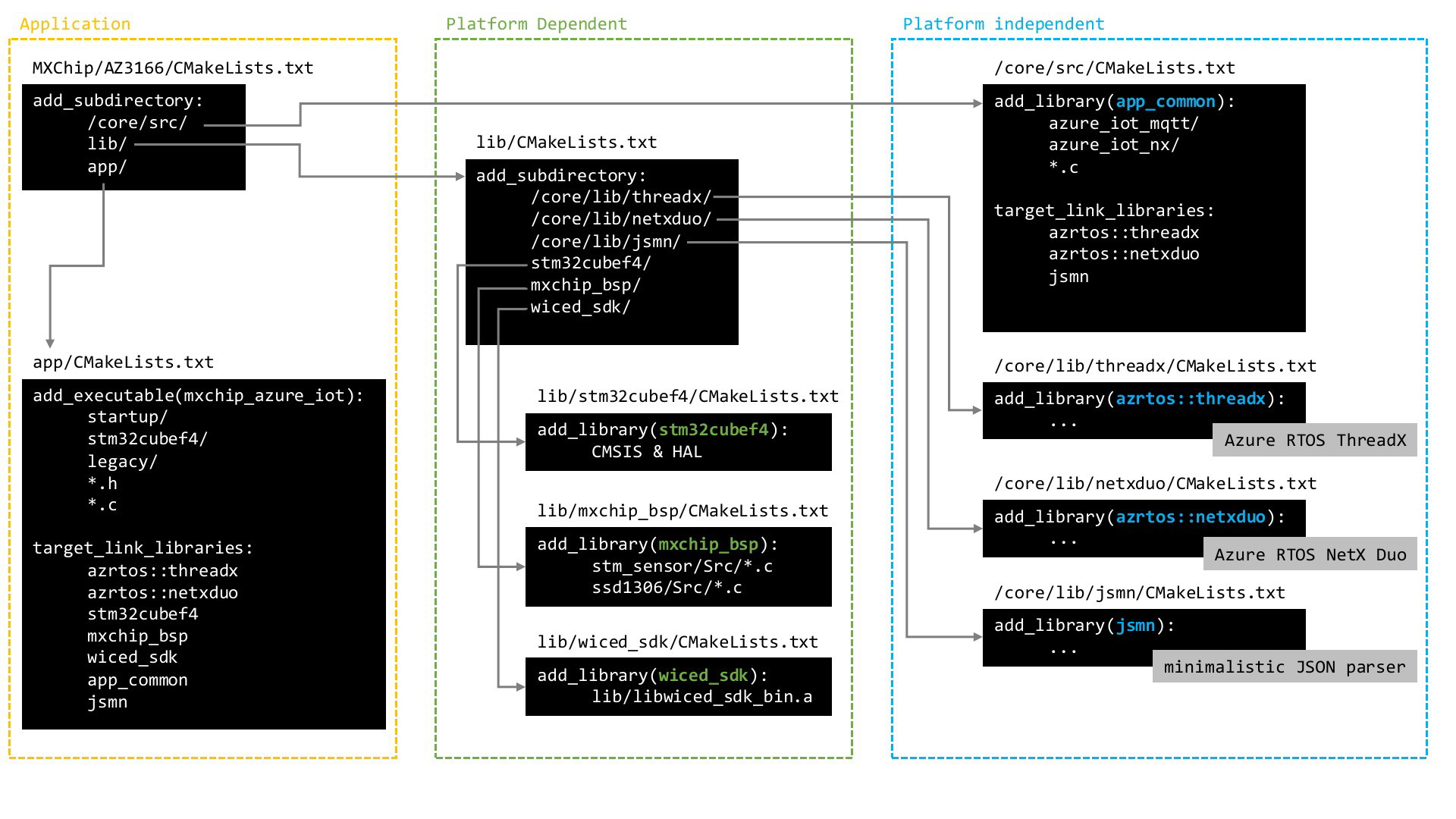
Task: Click "lib/" entry in MXChip add_subdirectory box
Action: [x=107, y=144]
